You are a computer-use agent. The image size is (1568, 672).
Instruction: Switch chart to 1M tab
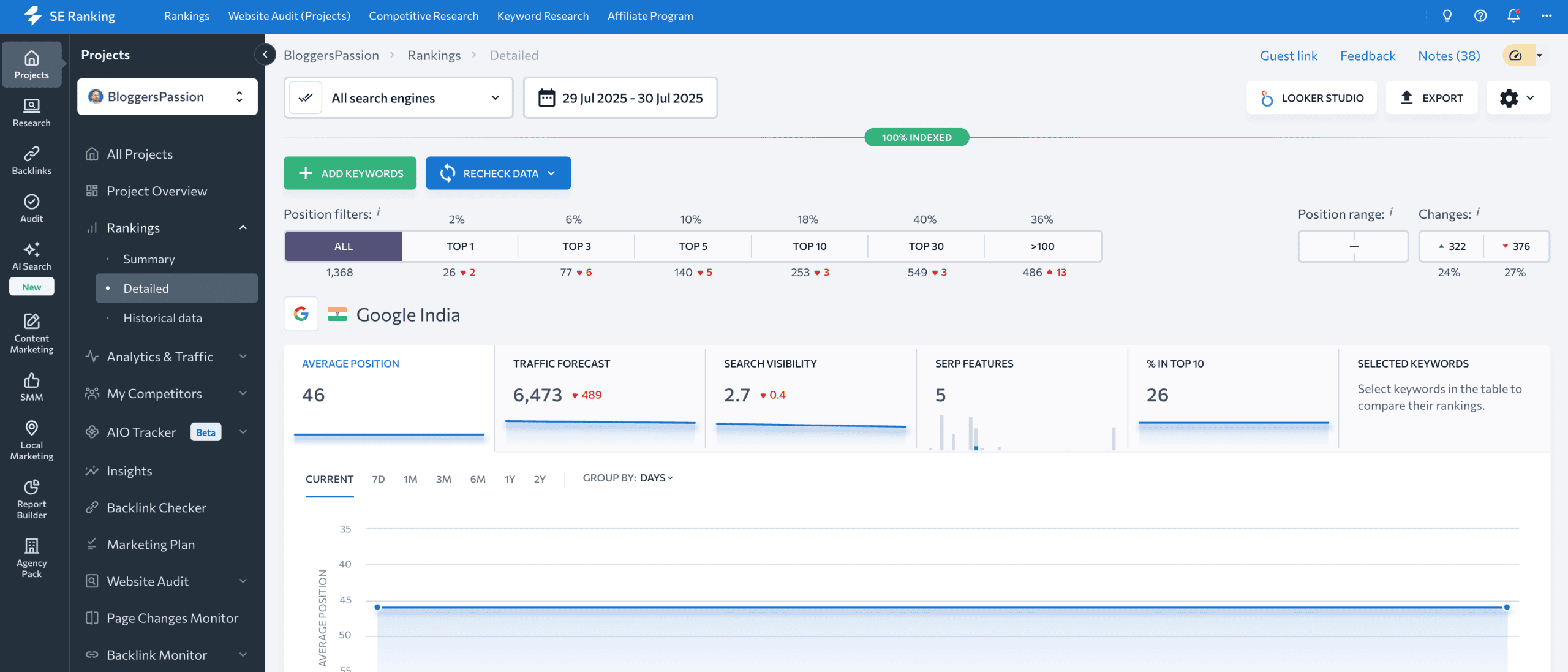point(410,479)
